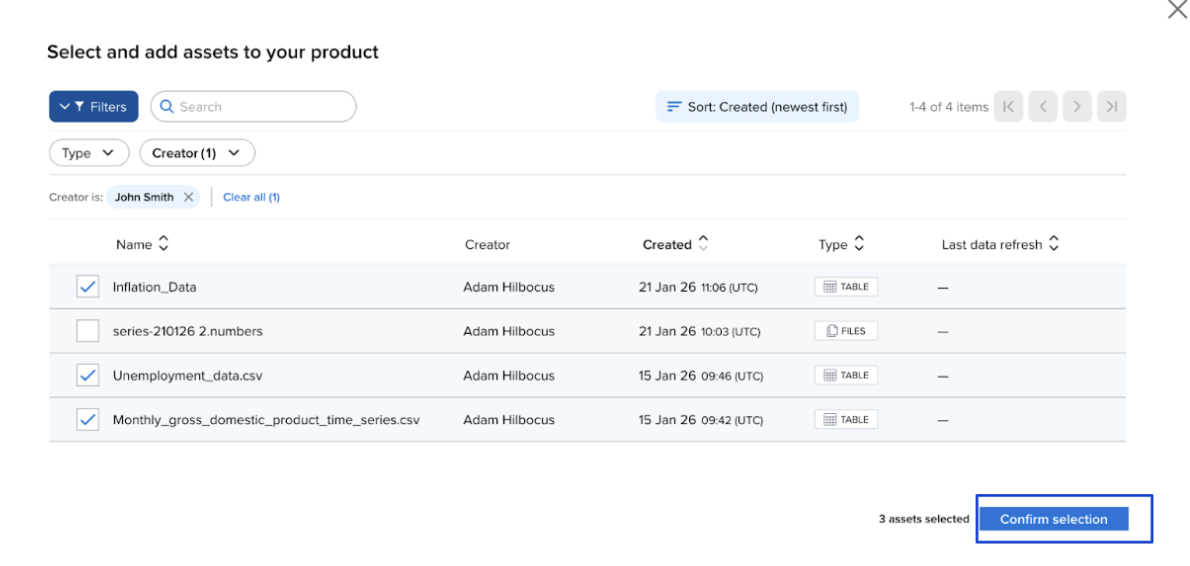Close the asset selection dialog
Viewport: 1190px width, 566px height.
[x=1177, y=10]
